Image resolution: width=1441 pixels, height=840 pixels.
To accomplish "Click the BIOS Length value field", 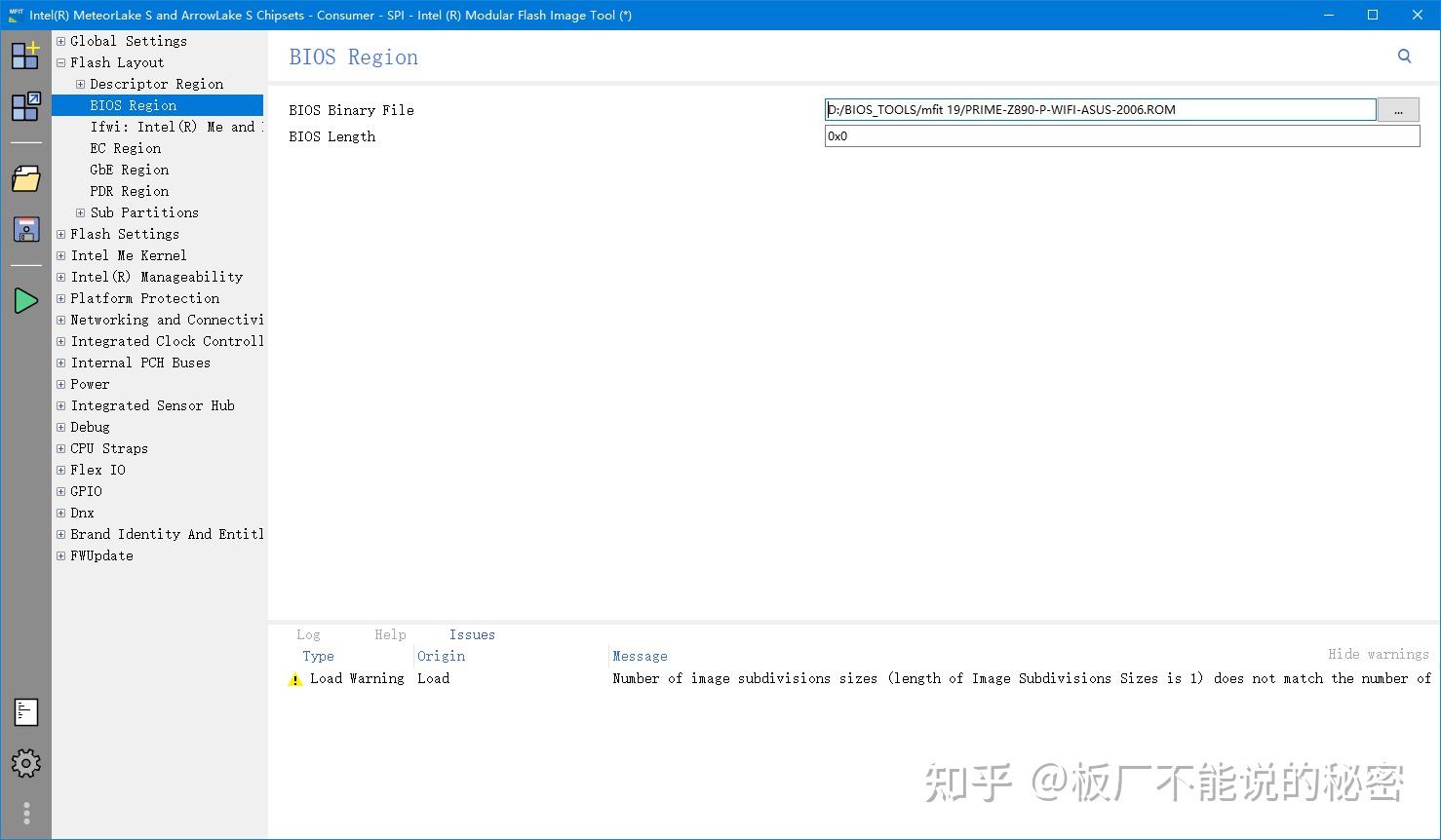I will [x=1122, y=136].
